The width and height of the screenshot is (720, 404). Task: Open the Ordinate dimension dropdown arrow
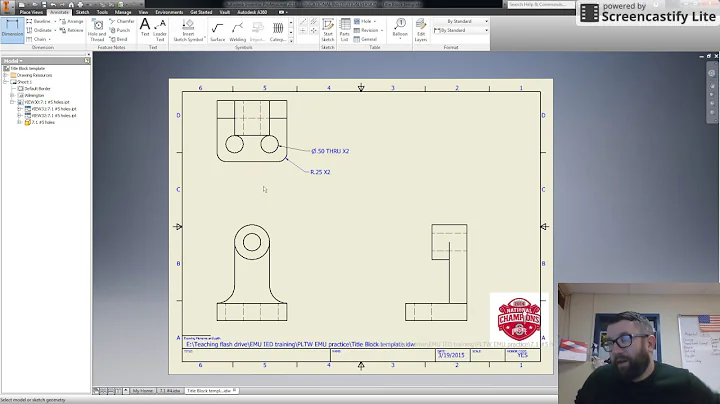tap(55, 30)
